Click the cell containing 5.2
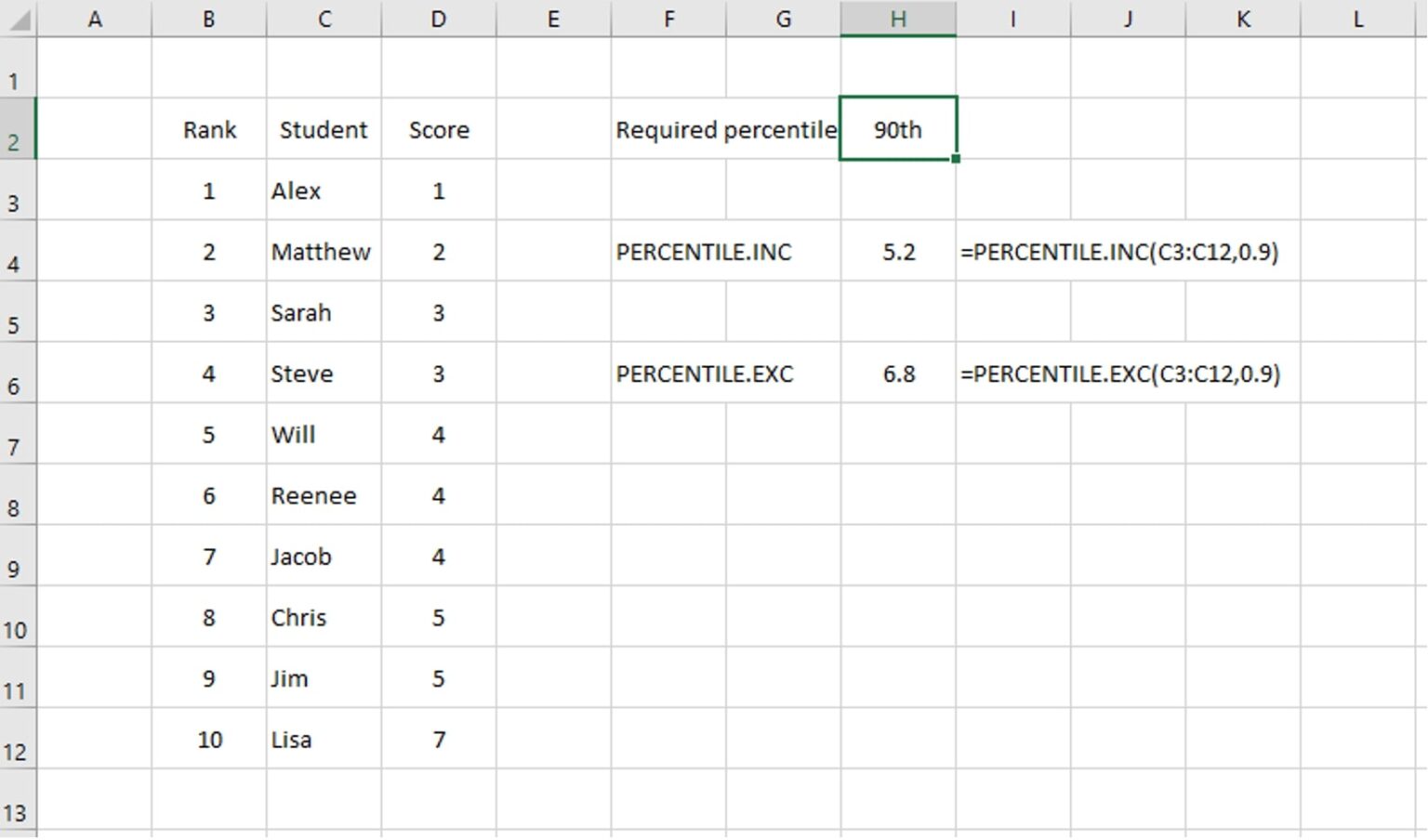The image size is (1428, 840). pyautogui.click(x=896, y=252)
